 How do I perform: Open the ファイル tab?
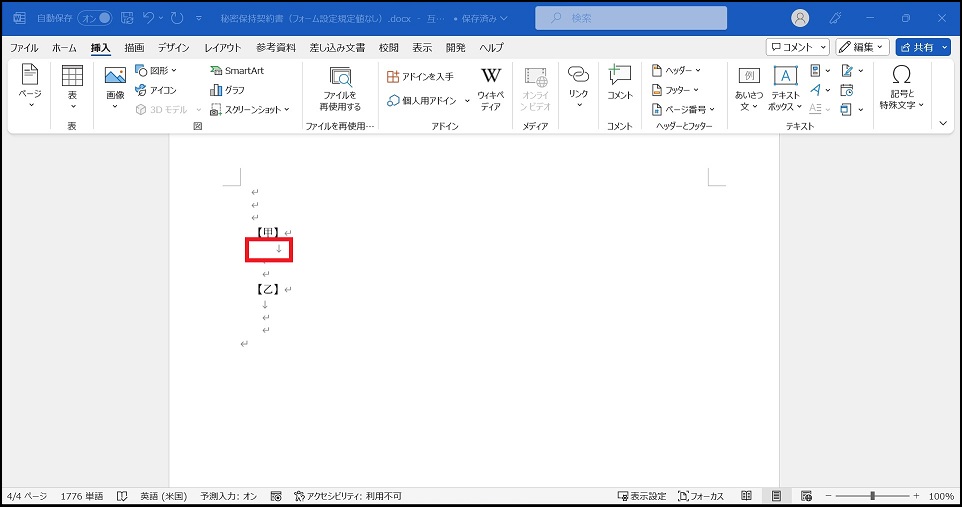tap(24, 47)
